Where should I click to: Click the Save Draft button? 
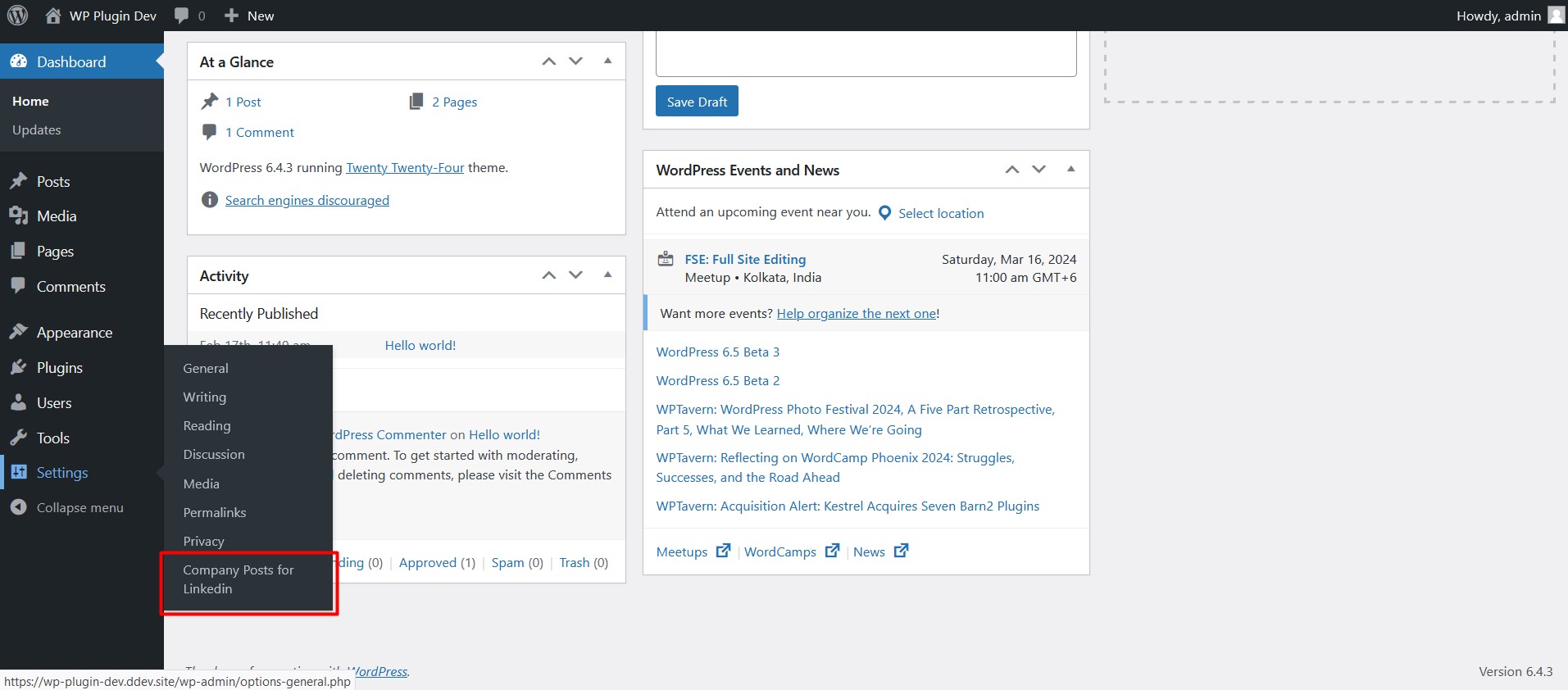click(697, 102)
